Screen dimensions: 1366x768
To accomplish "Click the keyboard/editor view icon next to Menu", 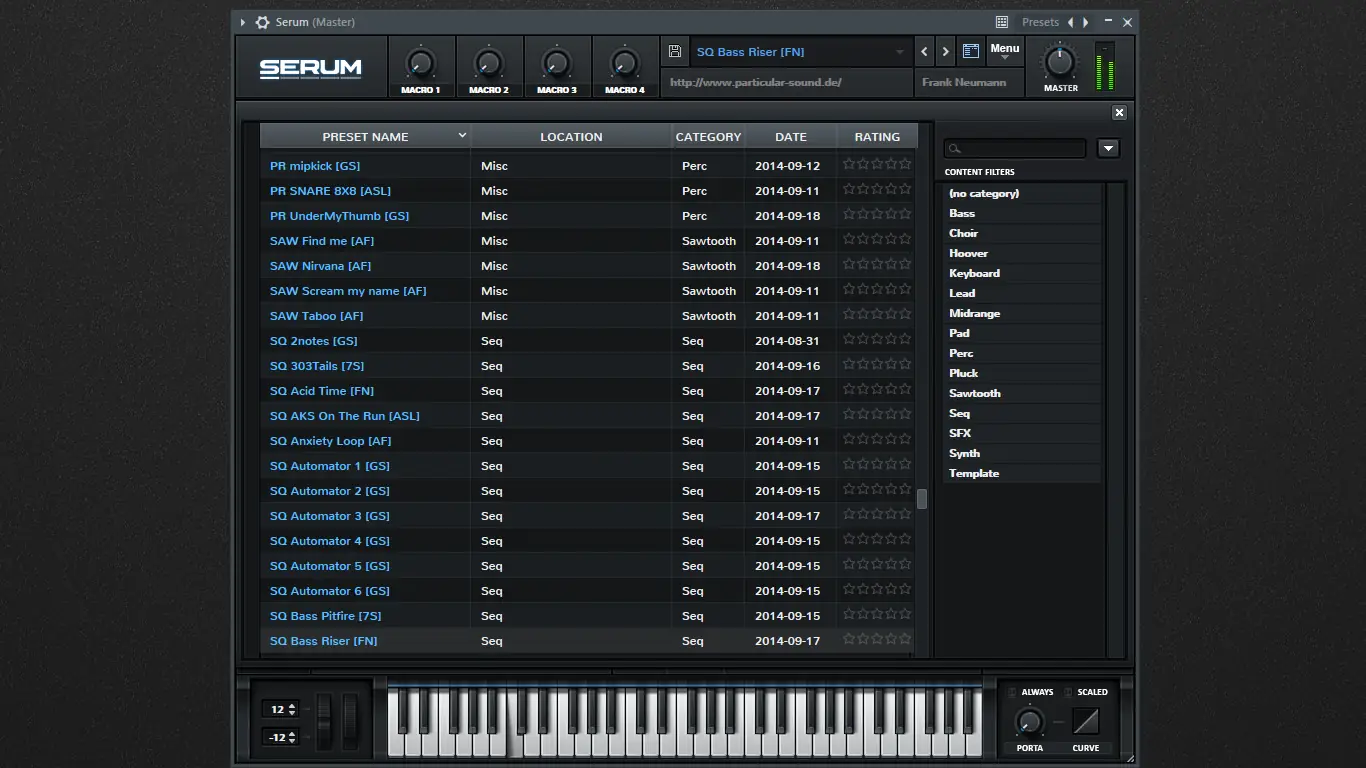I will click(969, 51).
